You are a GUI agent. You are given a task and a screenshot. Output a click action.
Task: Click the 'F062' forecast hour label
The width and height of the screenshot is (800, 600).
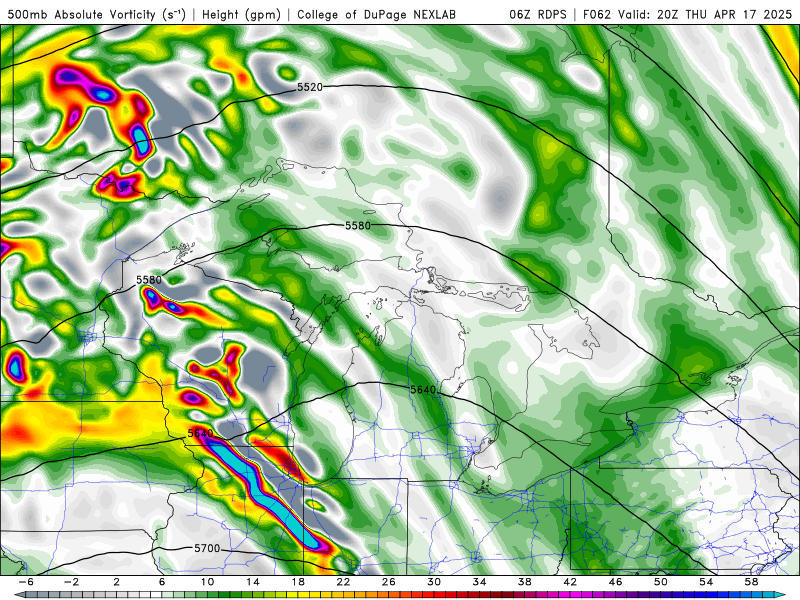tap(597, 14)
